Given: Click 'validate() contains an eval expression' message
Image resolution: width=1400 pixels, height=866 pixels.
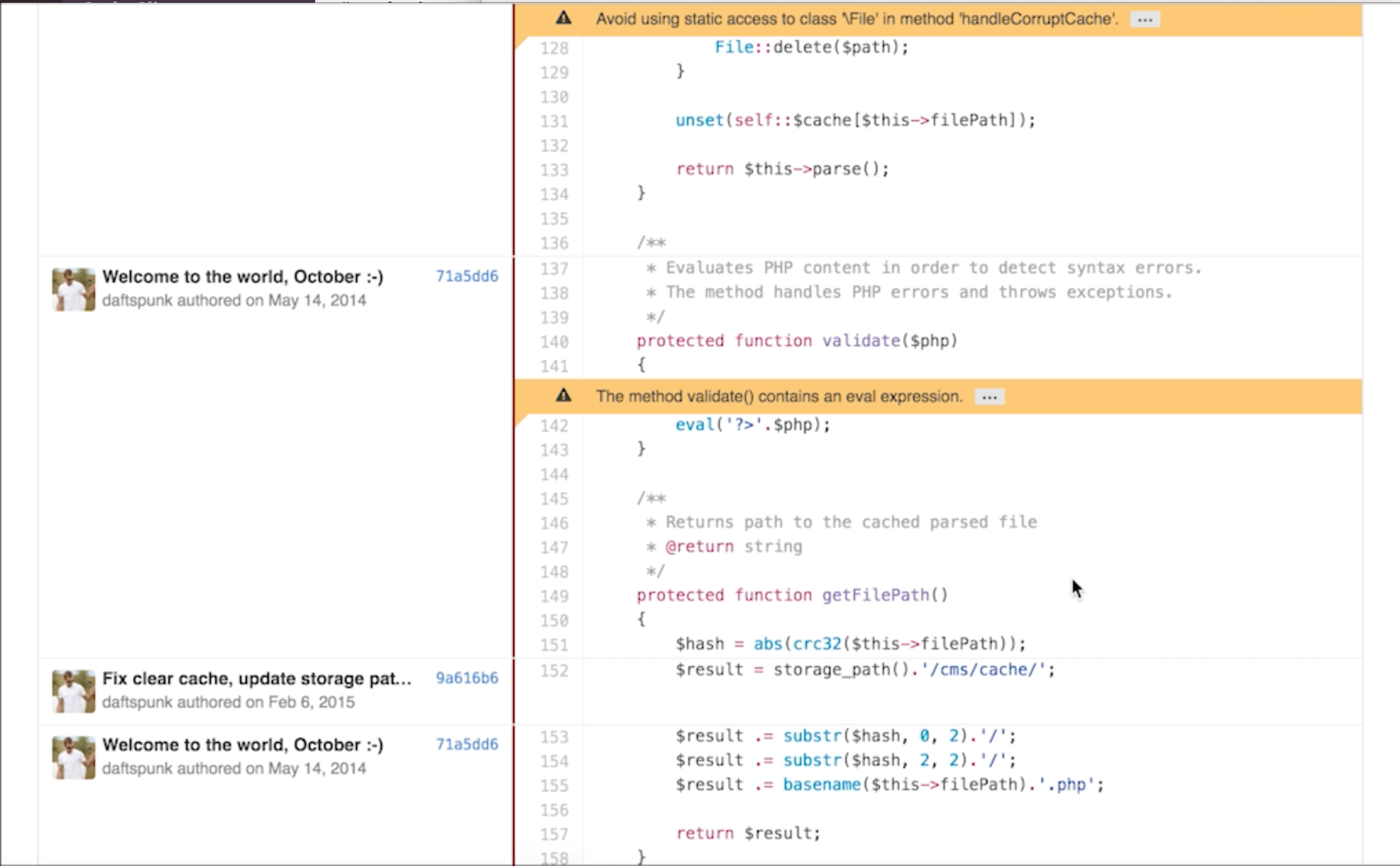Looking at the screenshot, I should [779, 396].
